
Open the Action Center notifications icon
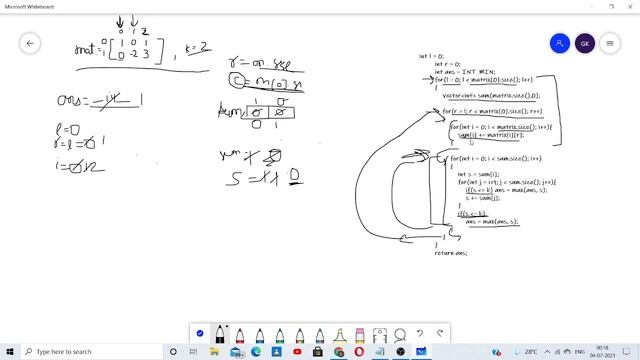point(626,351)
